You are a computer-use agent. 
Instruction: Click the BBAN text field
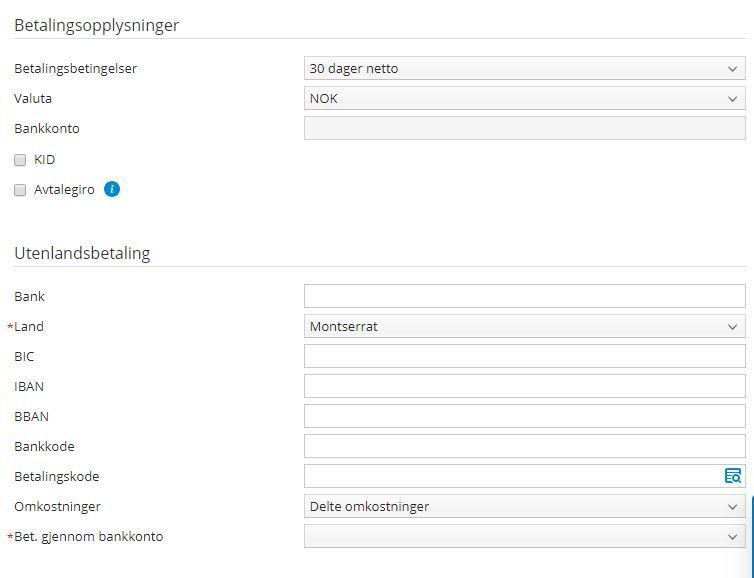click(525, 416)
